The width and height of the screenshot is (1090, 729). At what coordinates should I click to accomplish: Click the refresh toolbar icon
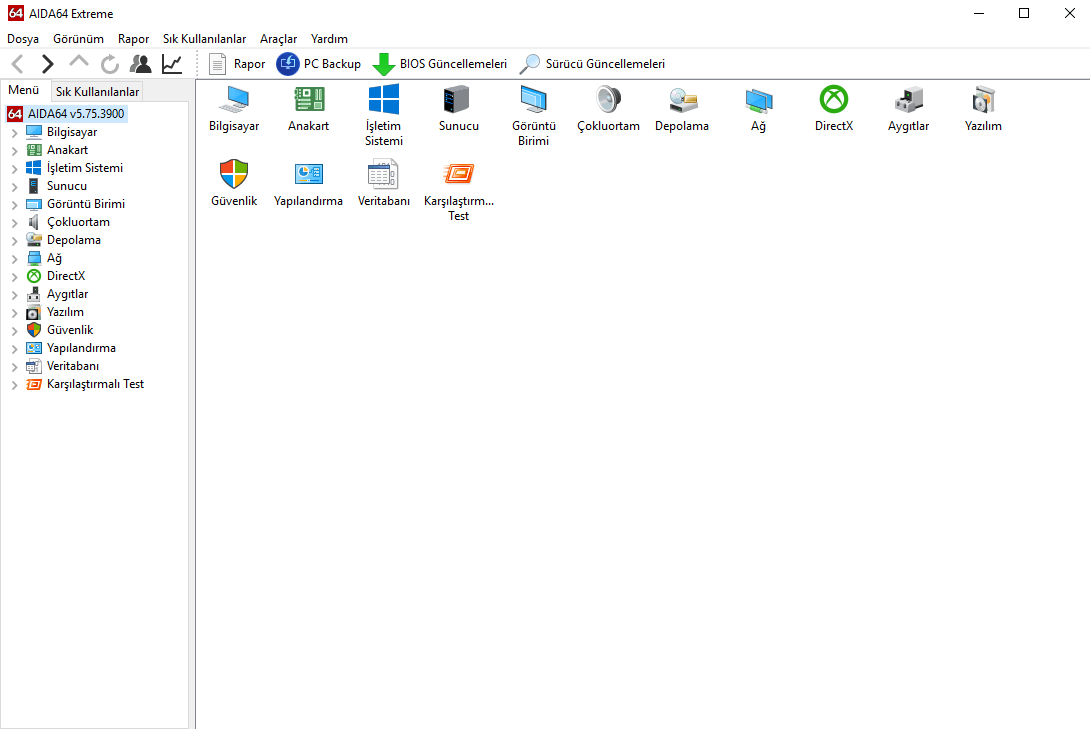[110, 64]
